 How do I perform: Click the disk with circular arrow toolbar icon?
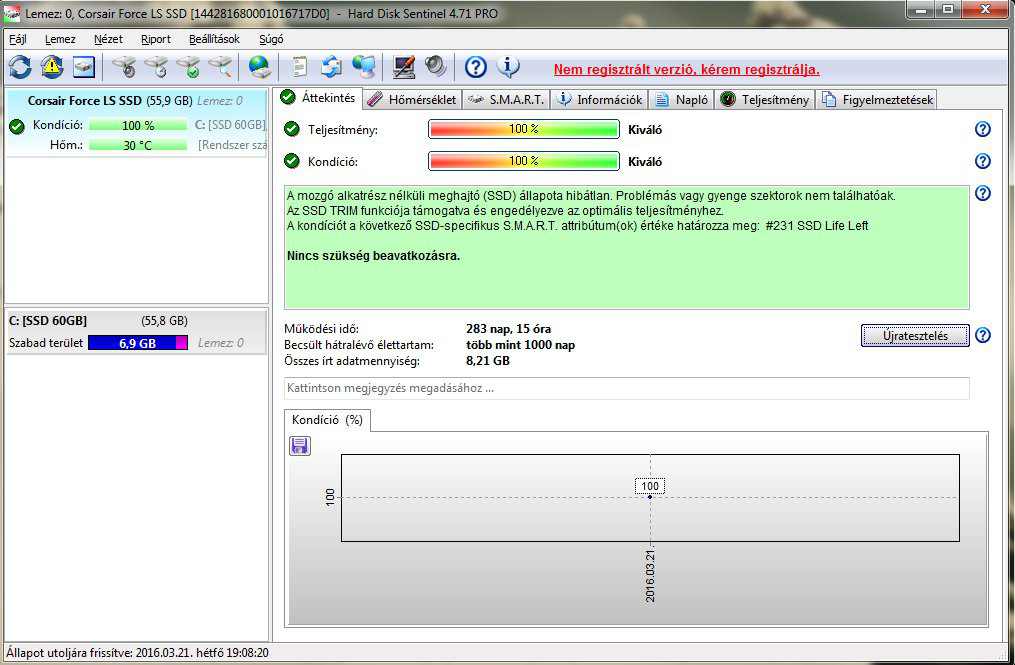(157, 67)
